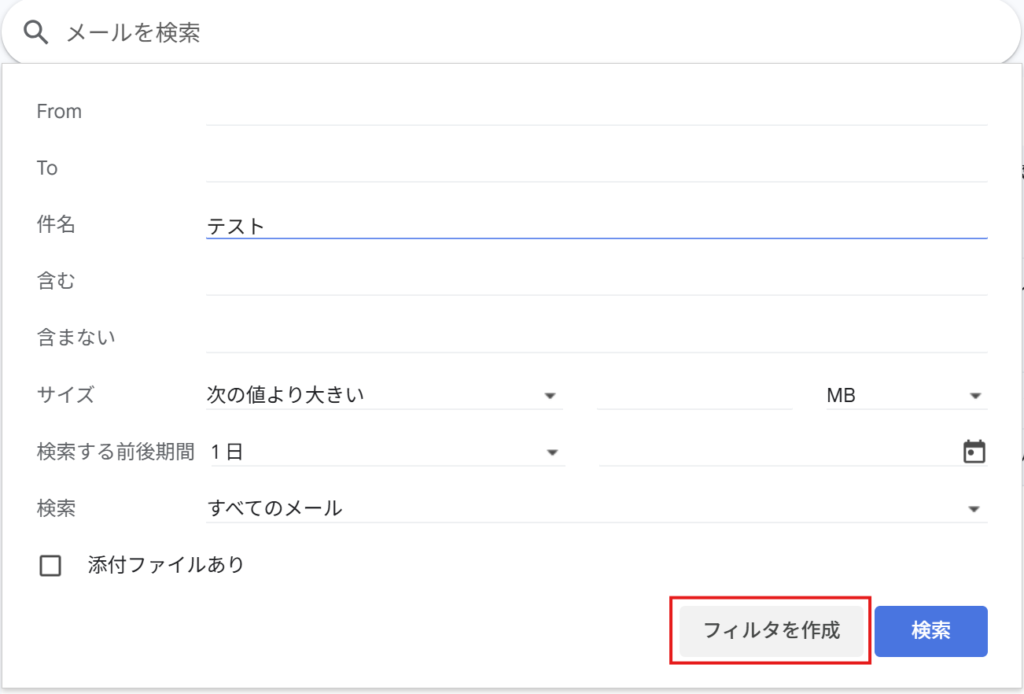Click the 含む text field
The image size is (1024, 694).
(x=596, y=281)
